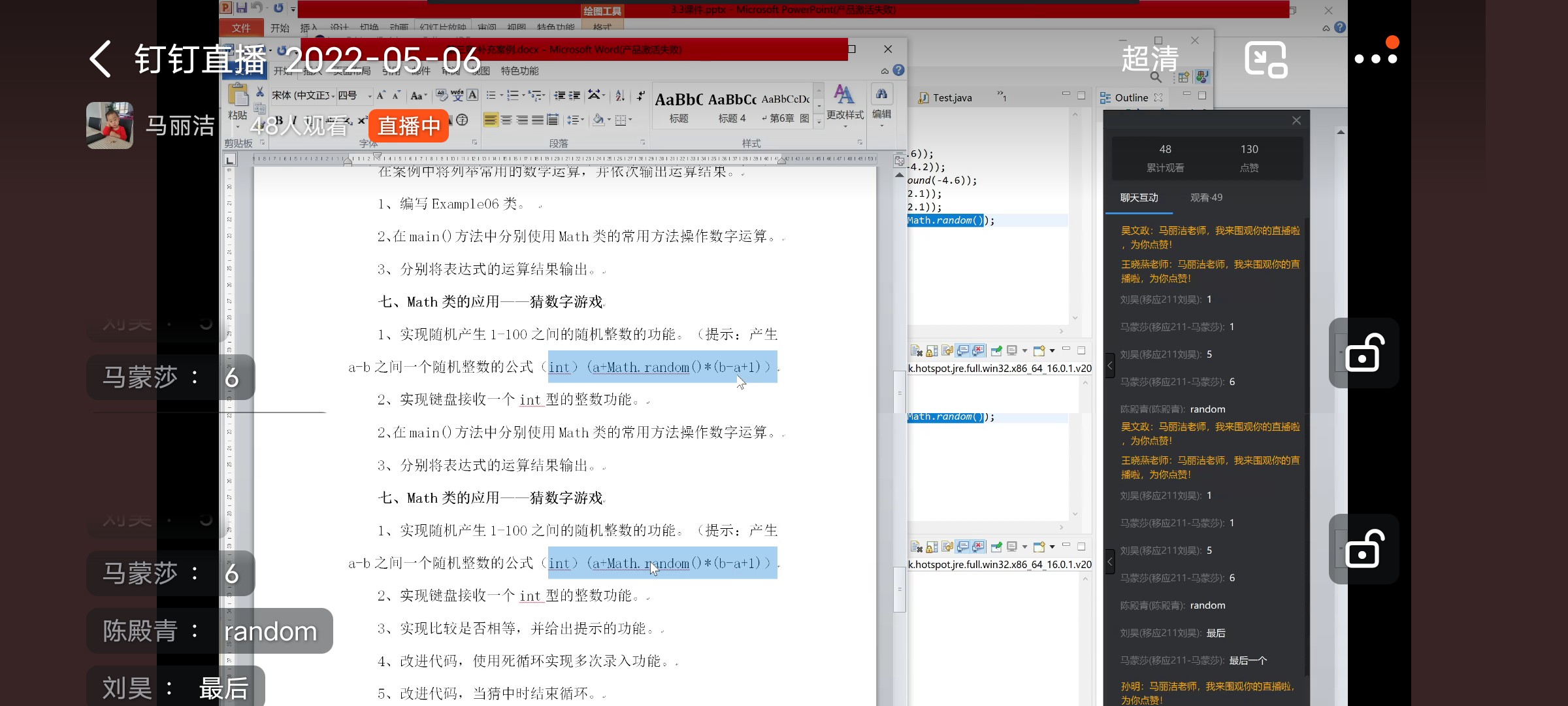Click the Cut scissors icon
Image resolution: width=1568 pixels, height=706 pixels.
click(260, 92)
